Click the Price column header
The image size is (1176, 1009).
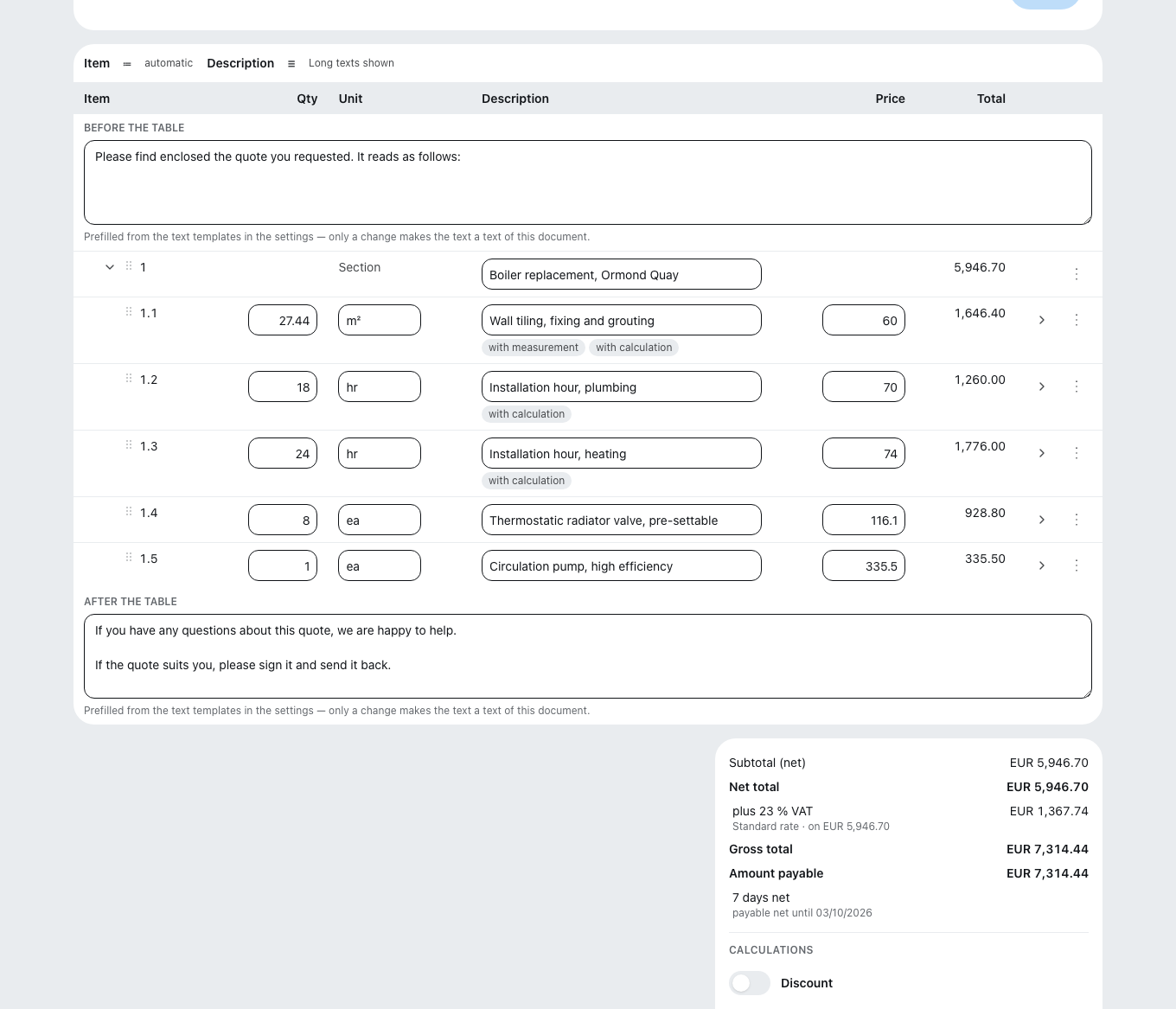[890, 99]
